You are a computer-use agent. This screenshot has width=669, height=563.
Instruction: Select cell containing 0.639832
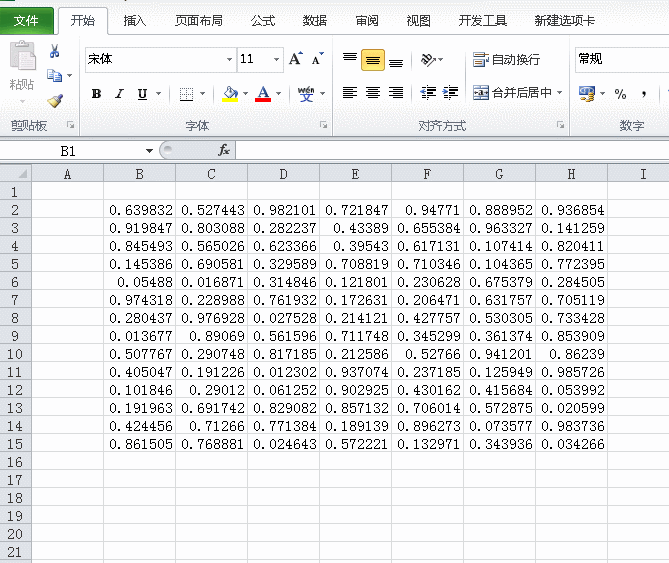[140, 210]
